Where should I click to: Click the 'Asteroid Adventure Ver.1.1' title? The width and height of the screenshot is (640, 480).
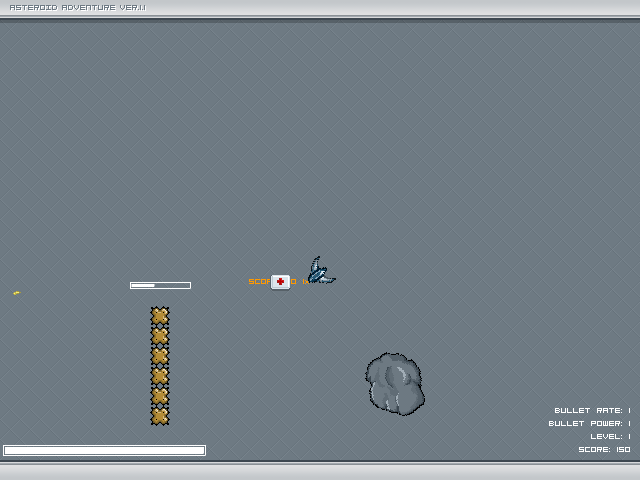(78, 7)
